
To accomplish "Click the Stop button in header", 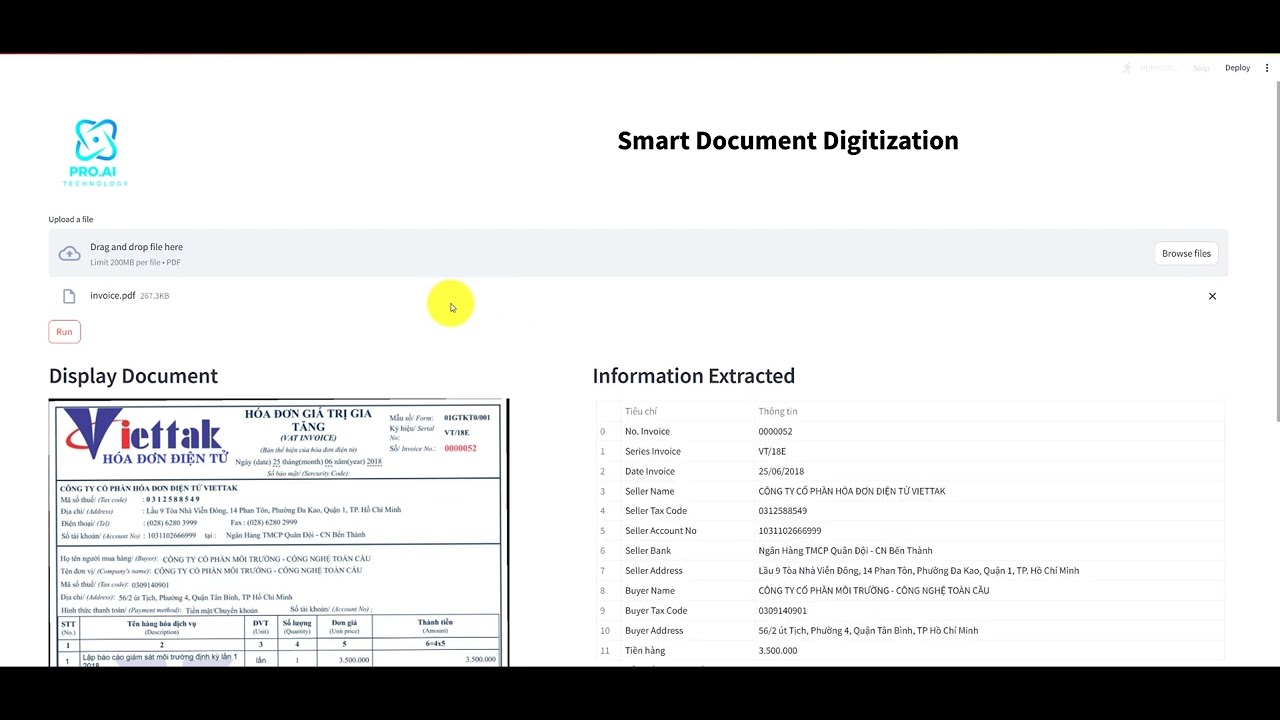I will pyautogui.click(x=1201, y=68).
